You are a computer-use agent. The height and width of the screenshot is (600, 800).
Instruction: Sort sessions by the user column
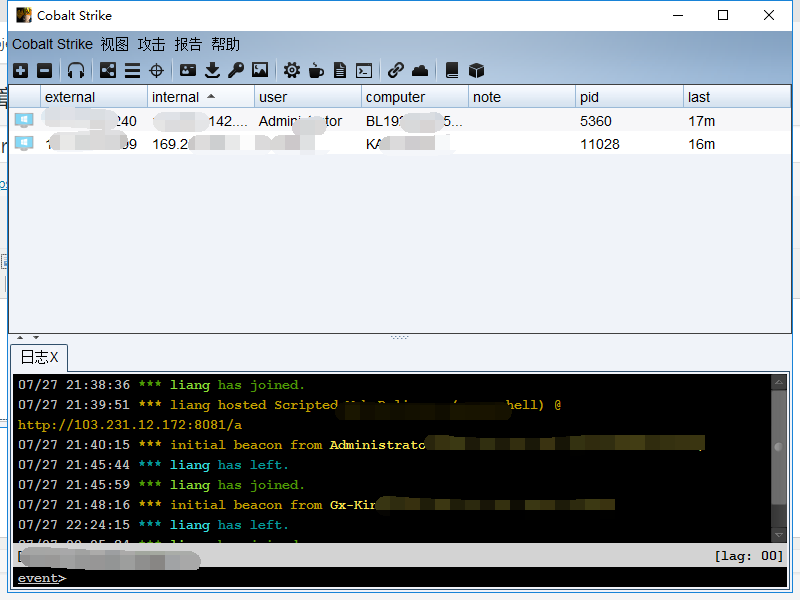tap(308, 97)
